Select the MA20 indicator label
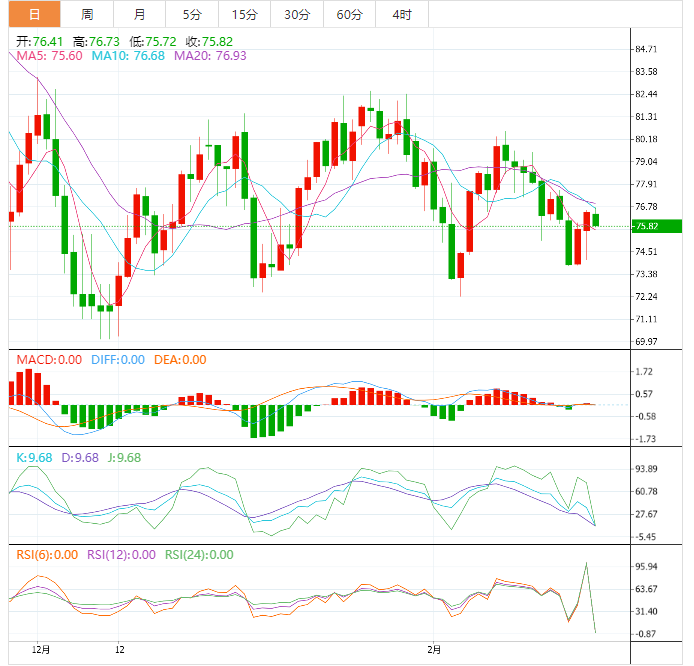Image resolution: width=694 pixels, height=666 pixels. point(210,57)
